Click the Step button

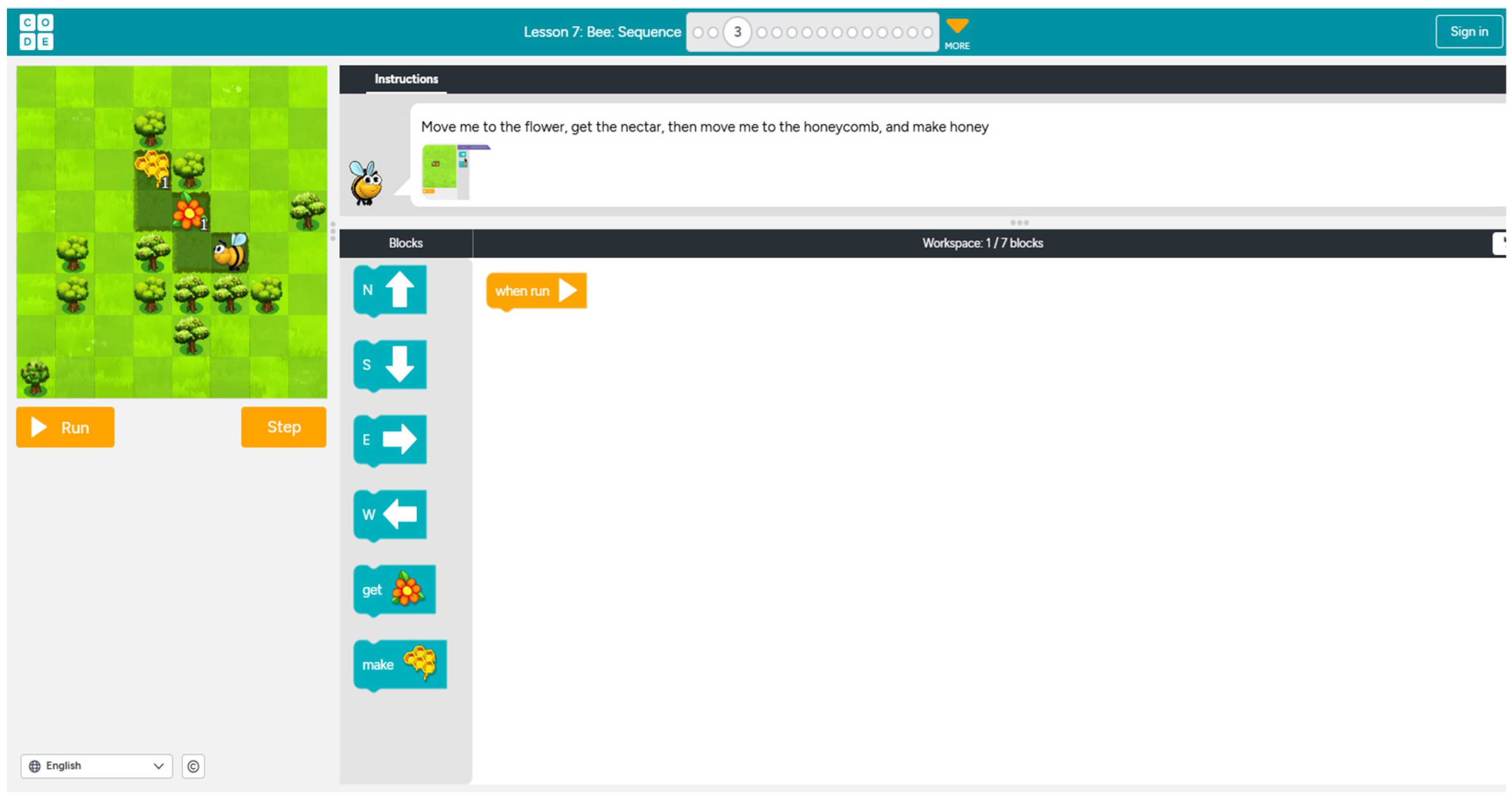(x=284, y=427)
